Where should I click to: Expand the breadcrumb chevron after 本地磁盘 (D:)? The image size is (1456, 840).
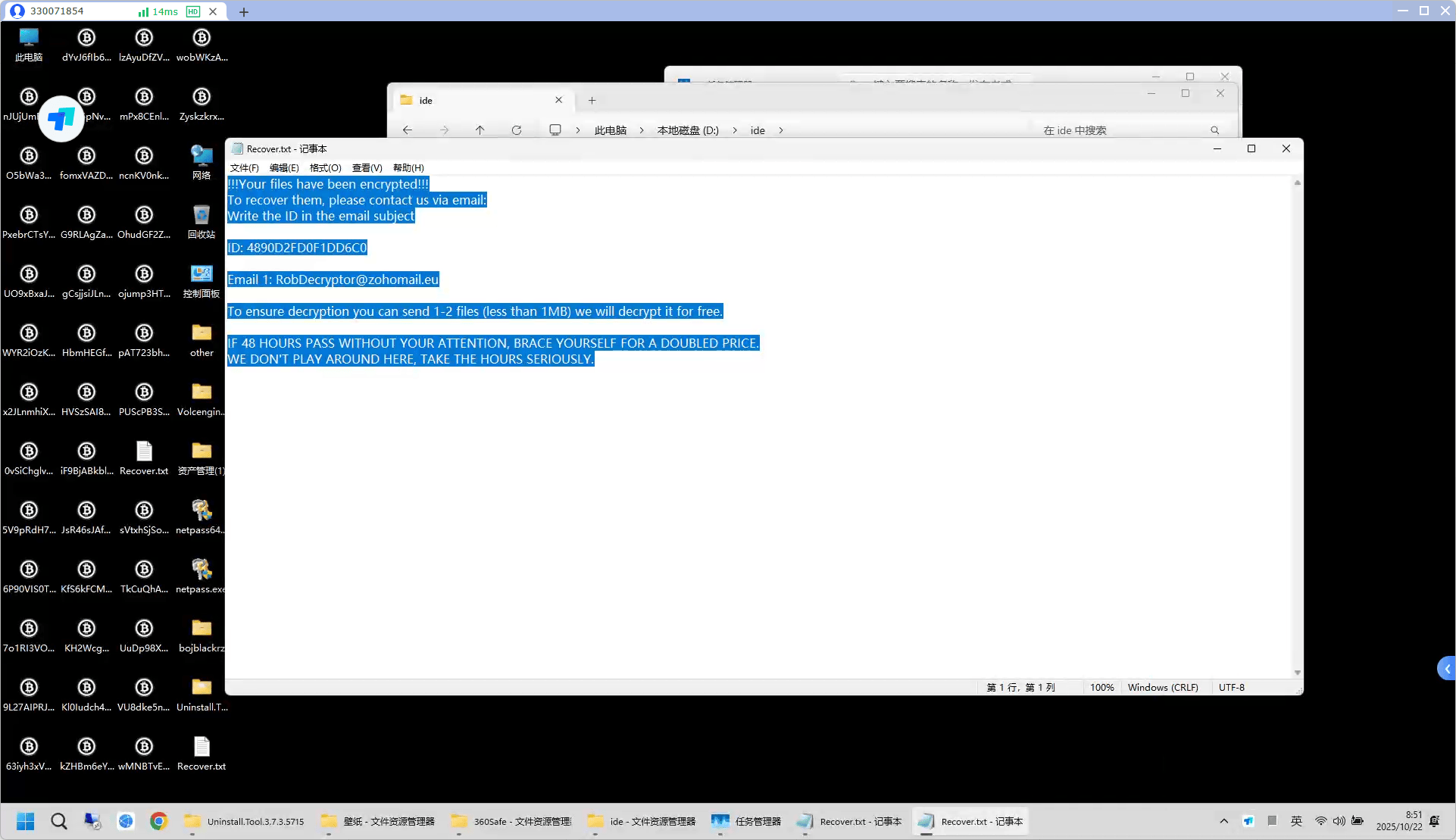735,130
